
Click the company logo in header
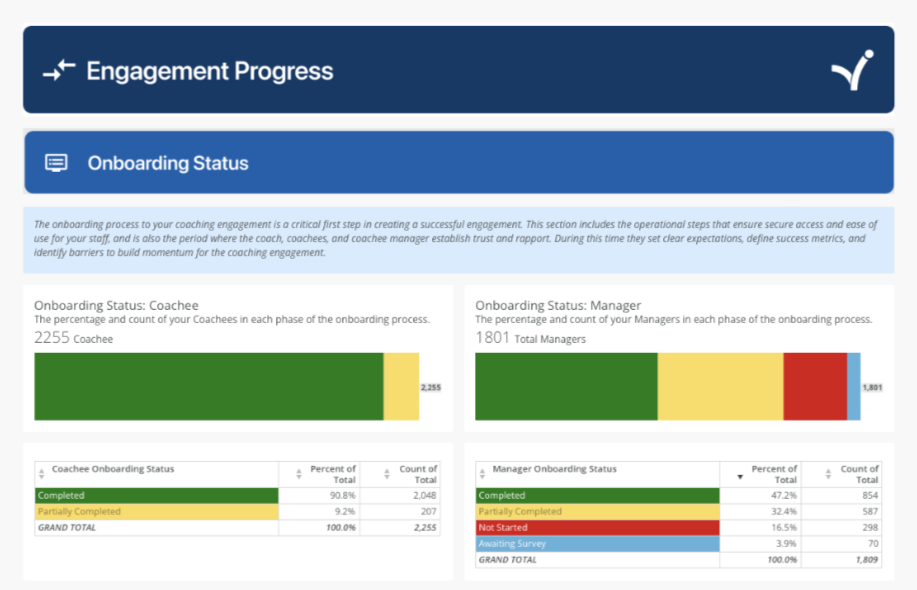(x=852, y=70)
